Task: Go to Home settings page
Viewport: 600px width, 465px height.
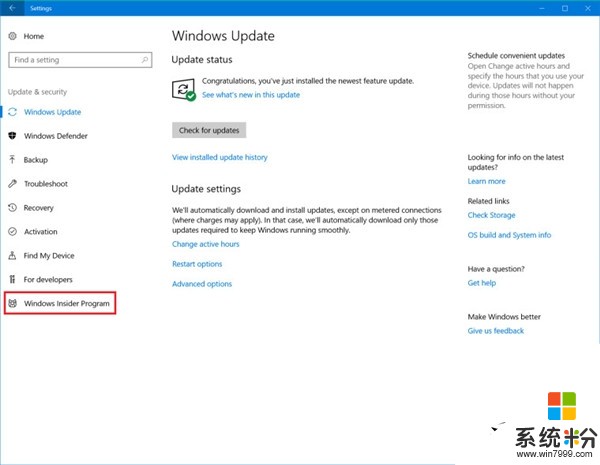Action: coord(34,36)
